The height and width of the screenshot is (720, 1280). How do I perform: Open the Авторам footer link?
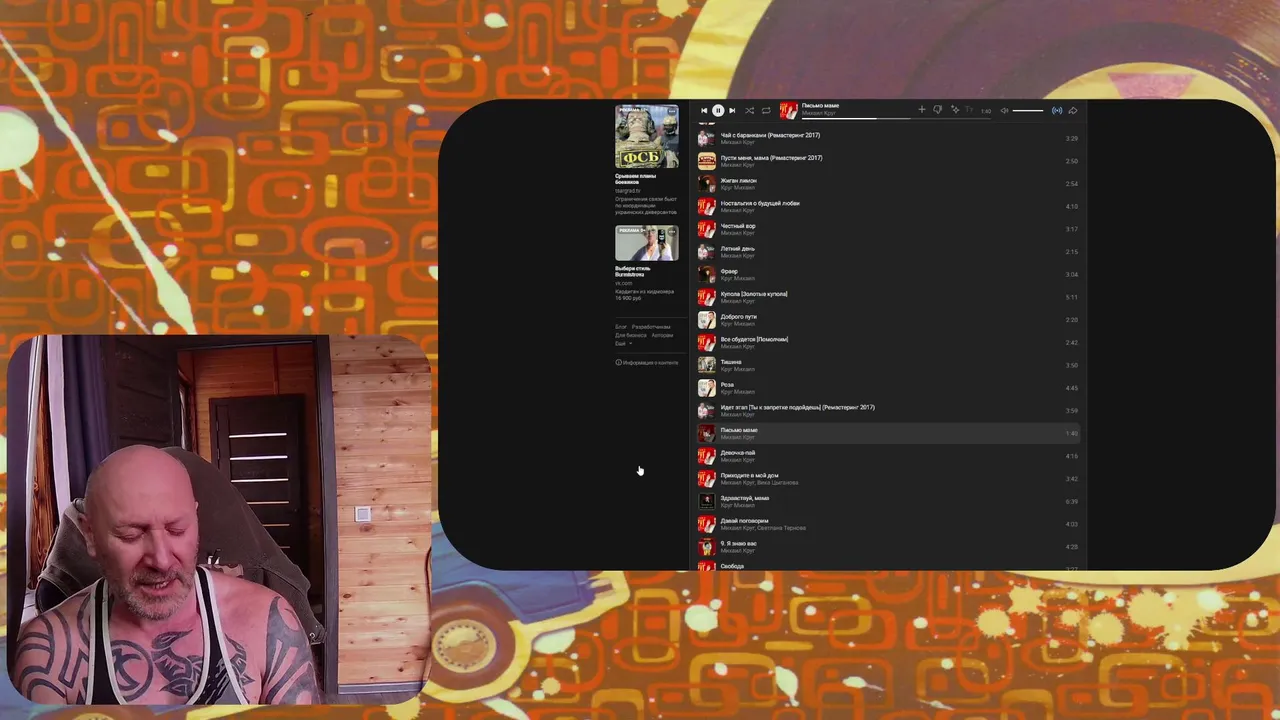pos(662,335)
